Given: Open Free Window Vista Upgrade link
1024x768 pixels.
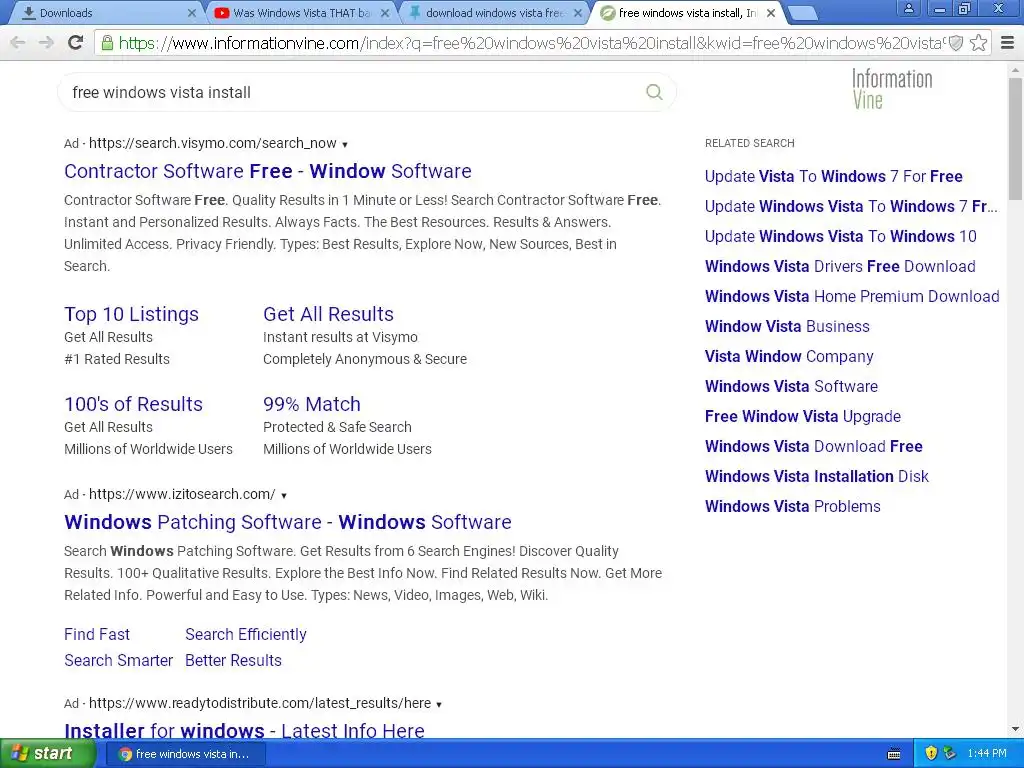Looking at the screenshot, I should (x=803, y=417).
